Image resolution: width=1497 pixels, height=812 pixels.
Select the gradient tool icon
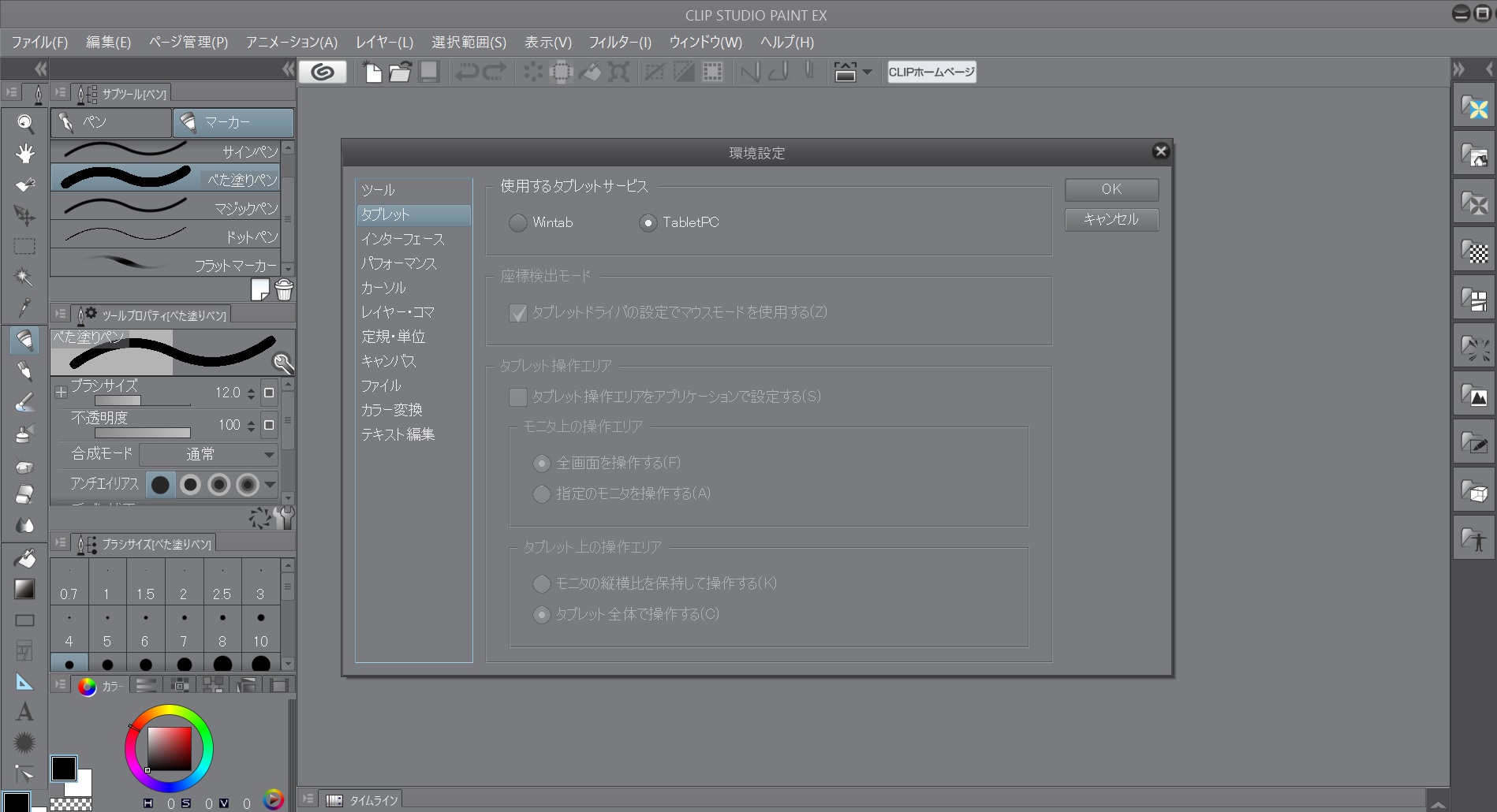[x=24, y=589]
